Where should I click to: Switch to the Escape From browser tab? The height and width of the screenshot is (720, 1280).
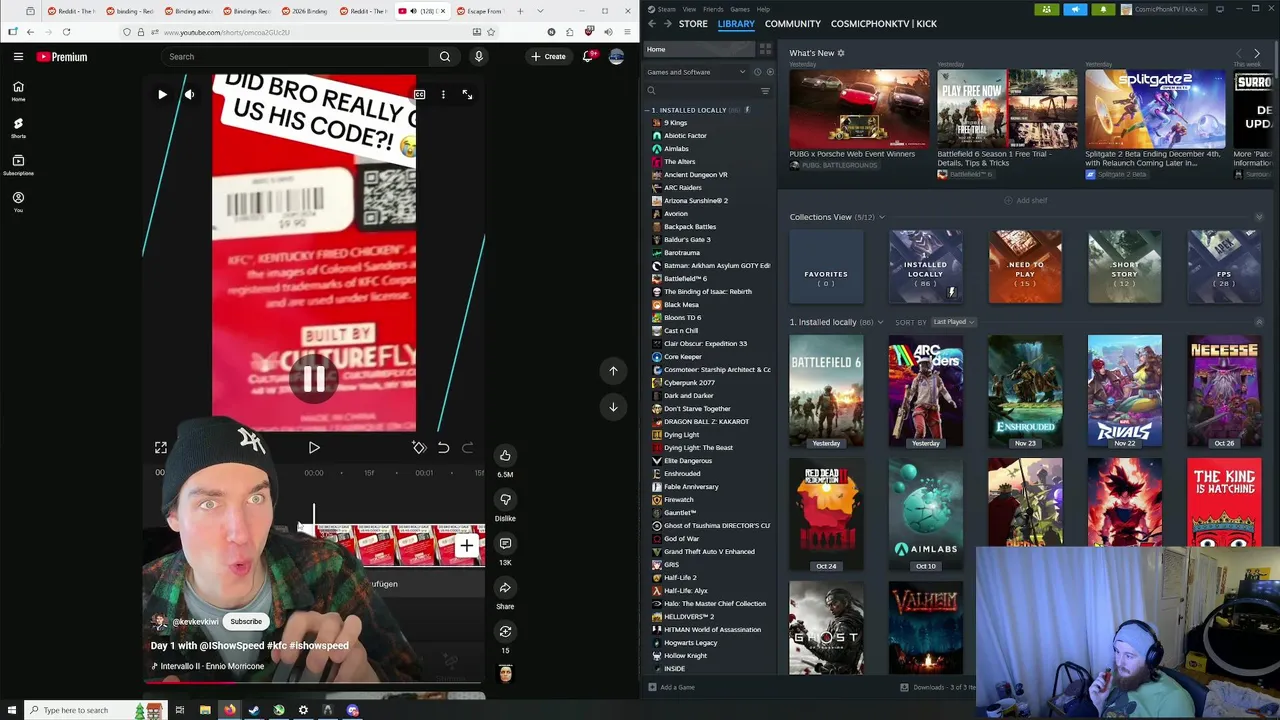483,11
